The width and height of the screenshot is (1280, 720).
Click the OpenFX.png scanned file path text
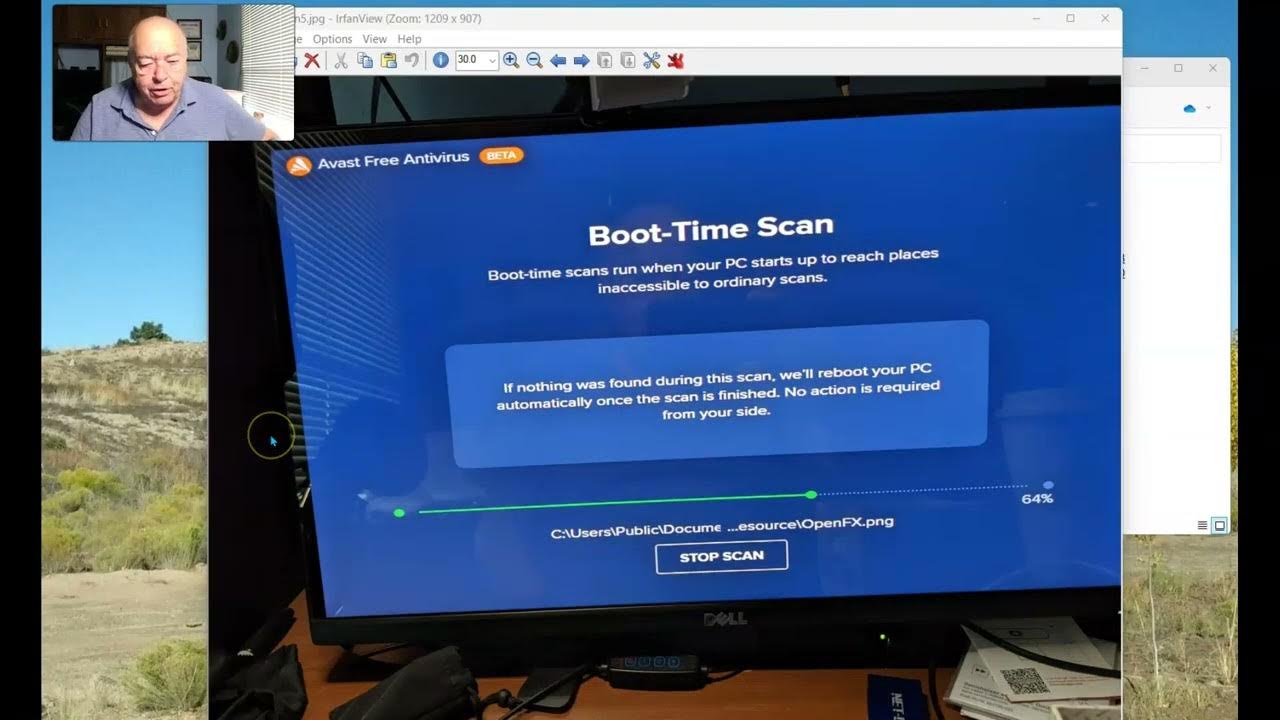tap(722, 526)
